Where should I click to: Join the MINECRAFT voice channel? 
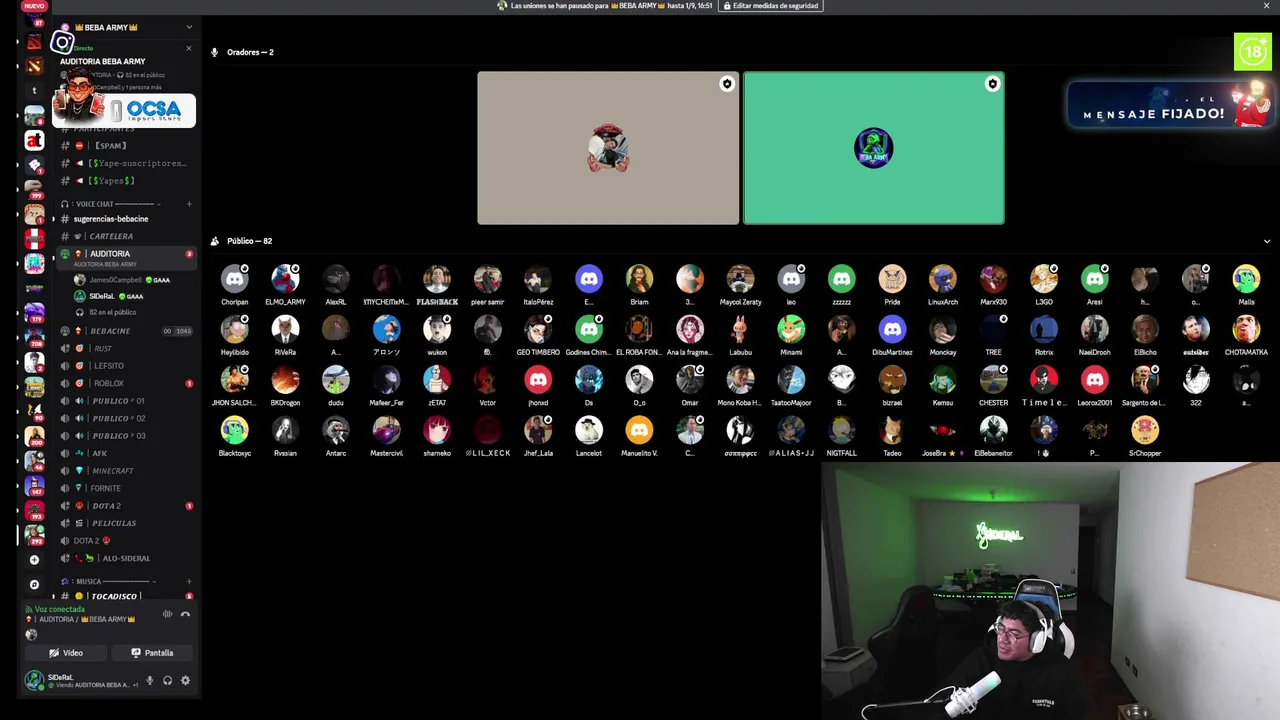[x=124, y=471]
